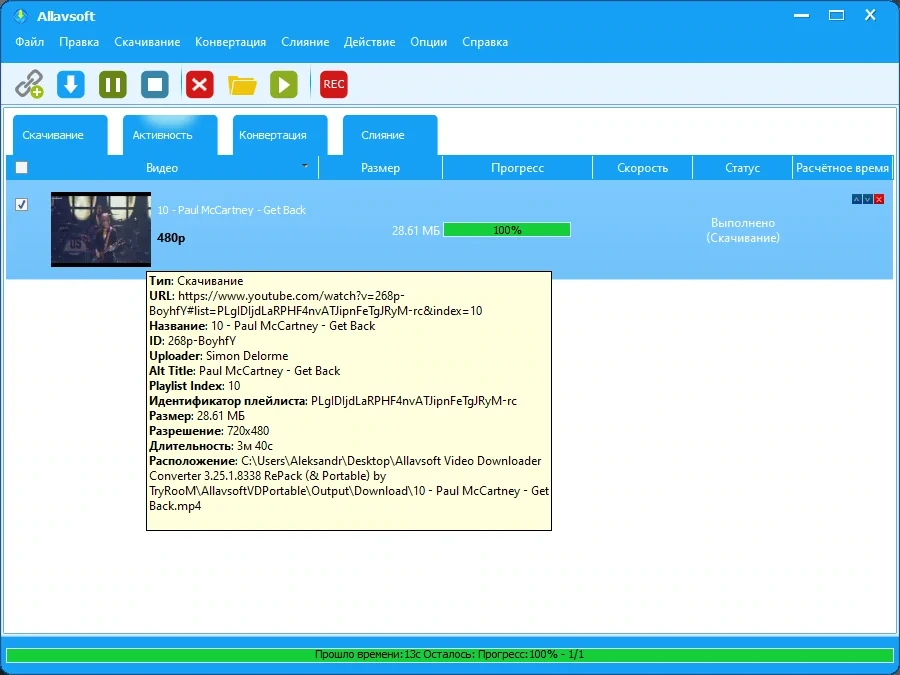900x675 pixels.
Task: Click the 480p quality label
Action: click(x=171, y=238)
